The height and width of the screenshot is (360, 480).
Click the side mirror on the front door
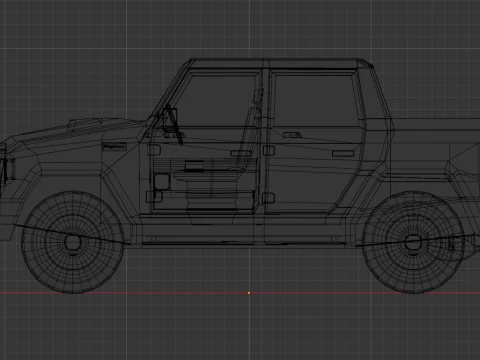(x=170, y=119)
